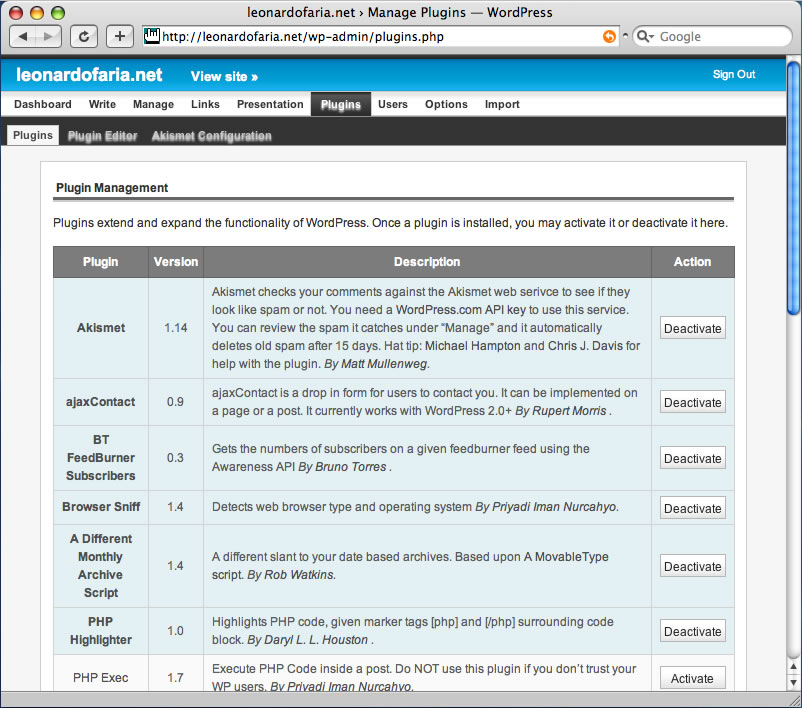
Task: Follow the View site » link
Action: click(224, 77)
